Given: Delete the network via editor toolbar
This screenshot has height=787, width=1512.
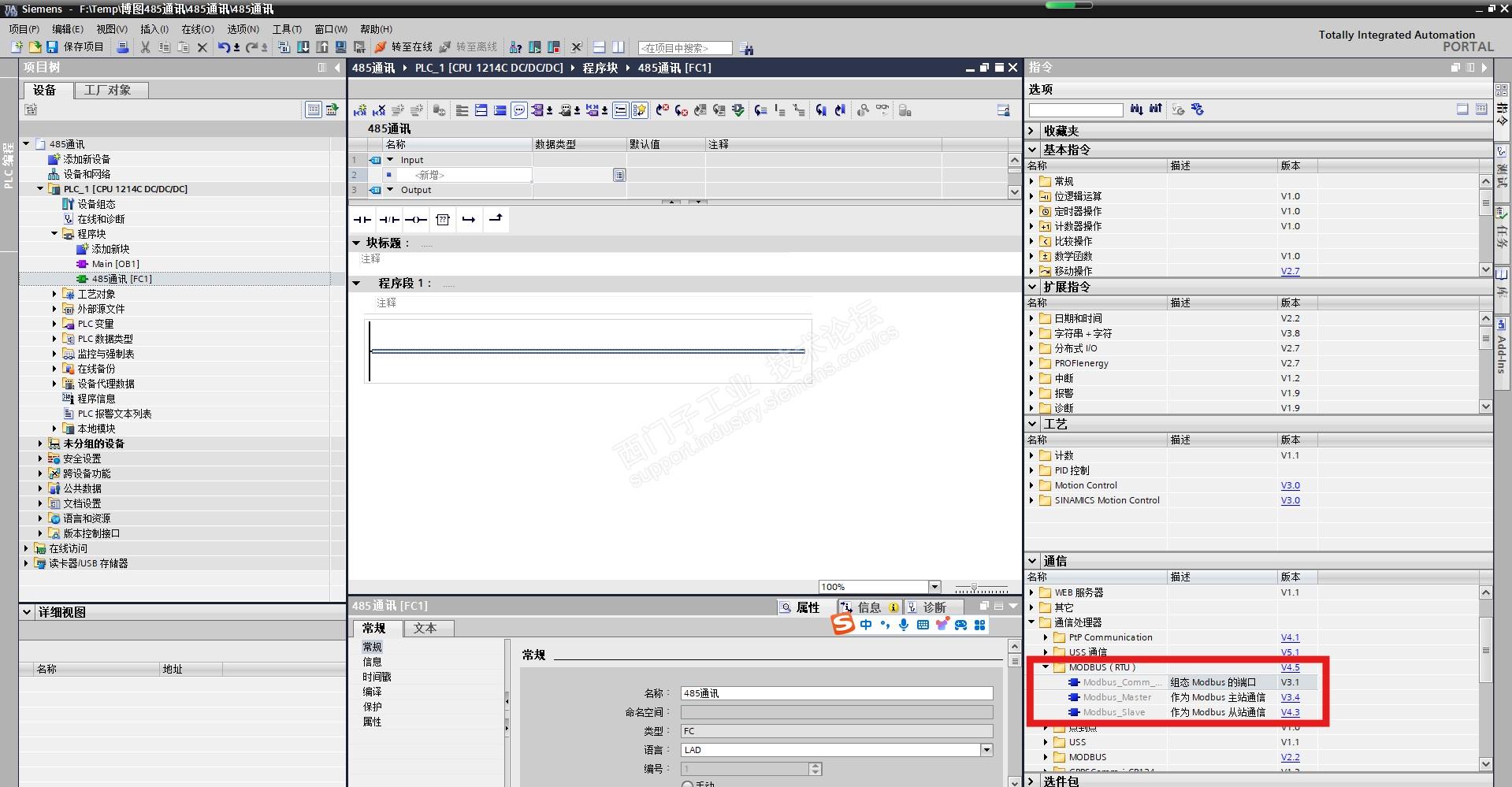Looking at the screenshot, I should tap(379, 110).
